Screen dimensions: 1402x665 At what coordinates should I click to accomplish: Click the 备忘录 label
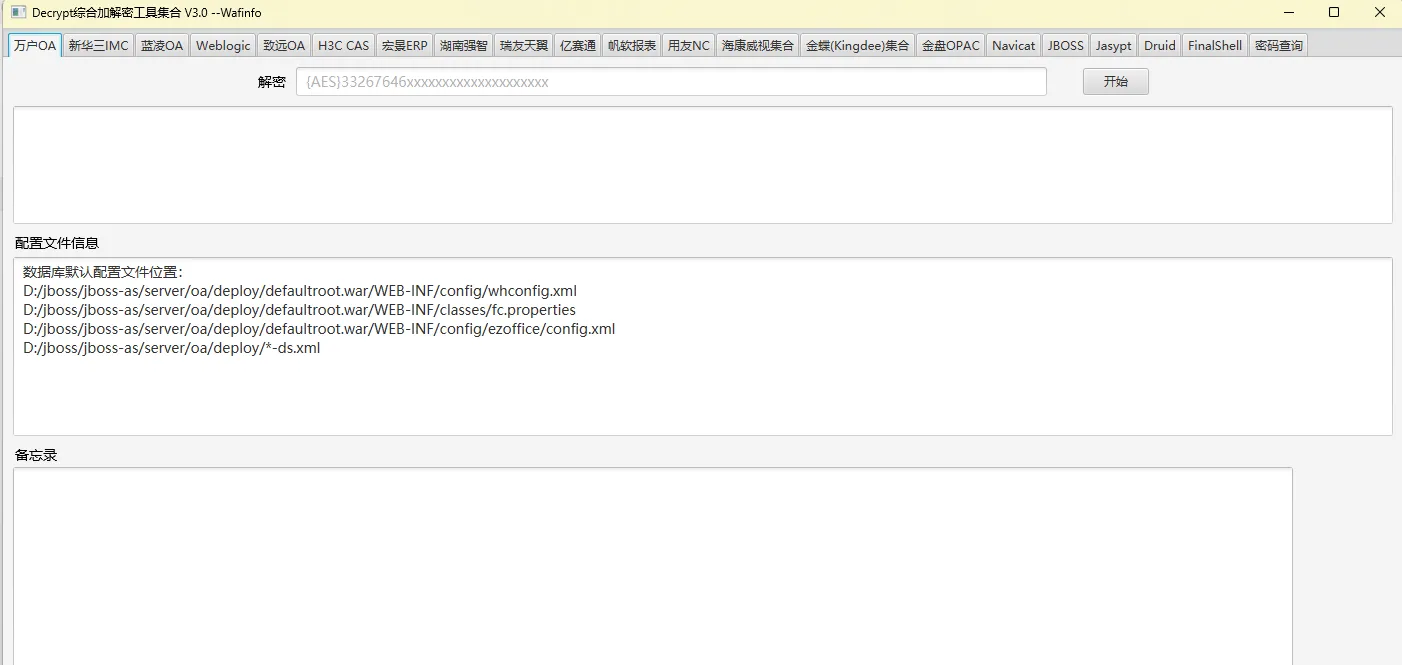click(x=36, y=455)
